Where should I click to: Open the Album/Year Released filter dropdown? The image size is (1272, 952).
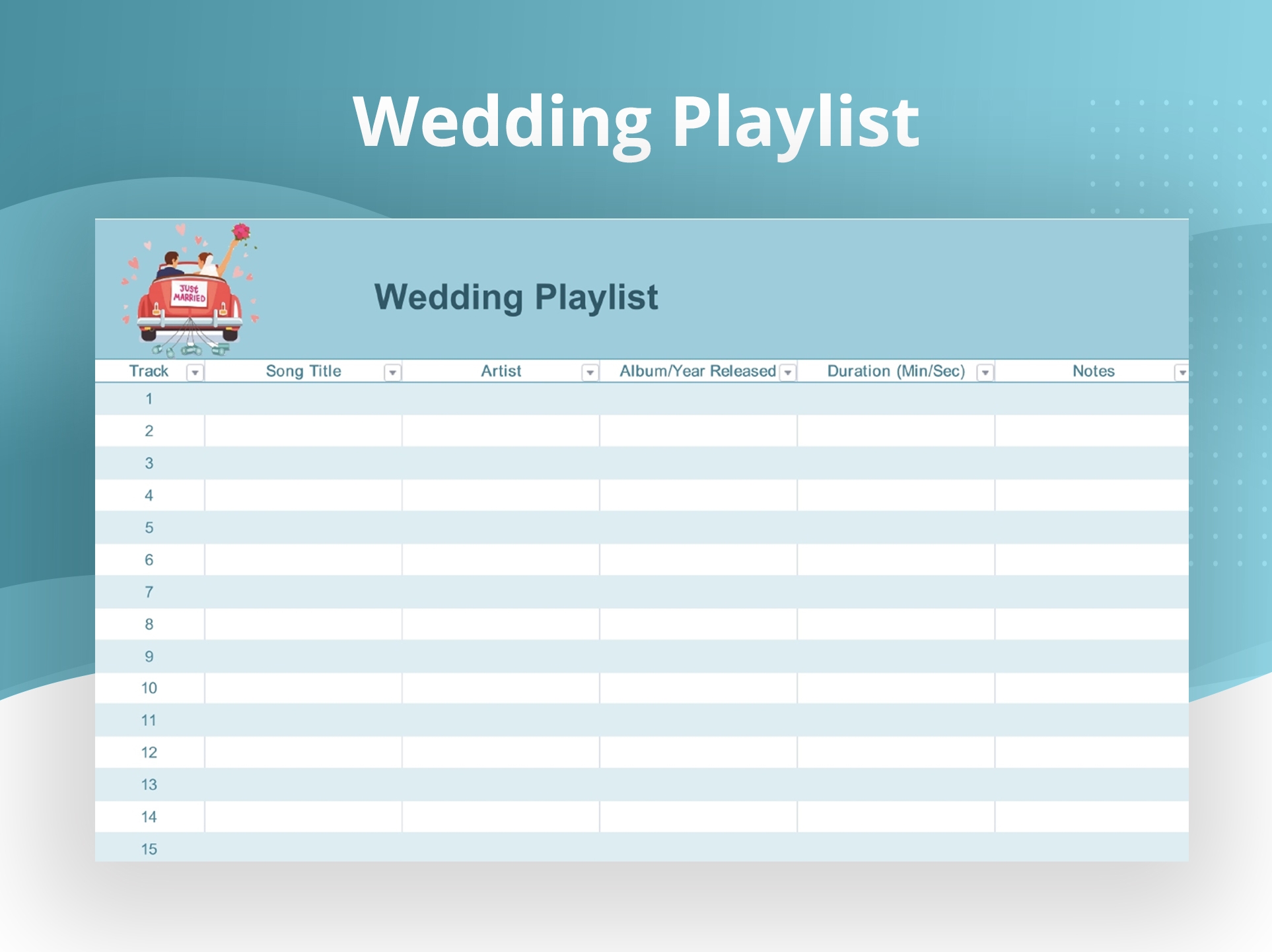pos(787,373)
